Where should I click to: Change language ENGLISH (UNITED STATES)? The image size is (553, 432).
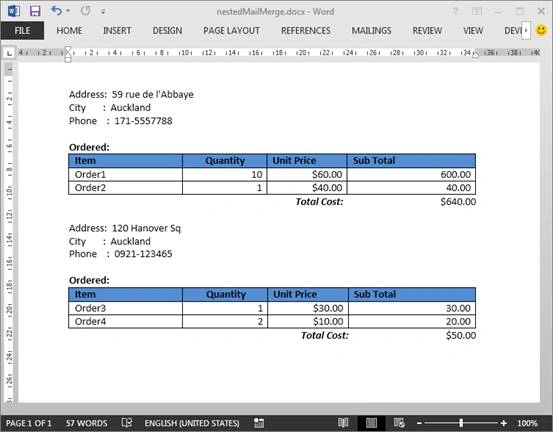[192, 423]
